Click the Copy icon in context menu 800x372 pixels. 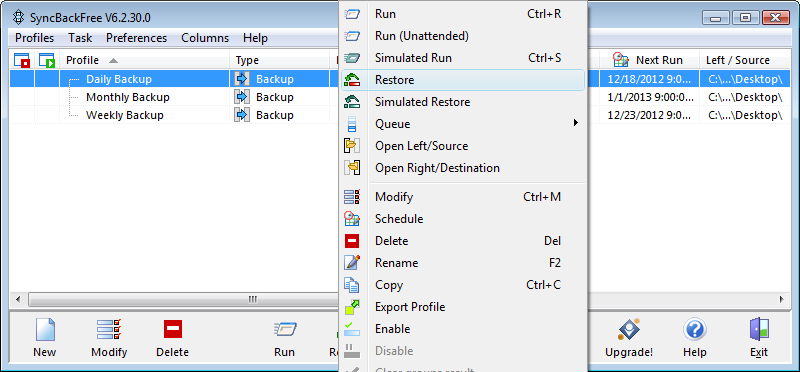tap(353, 285)
